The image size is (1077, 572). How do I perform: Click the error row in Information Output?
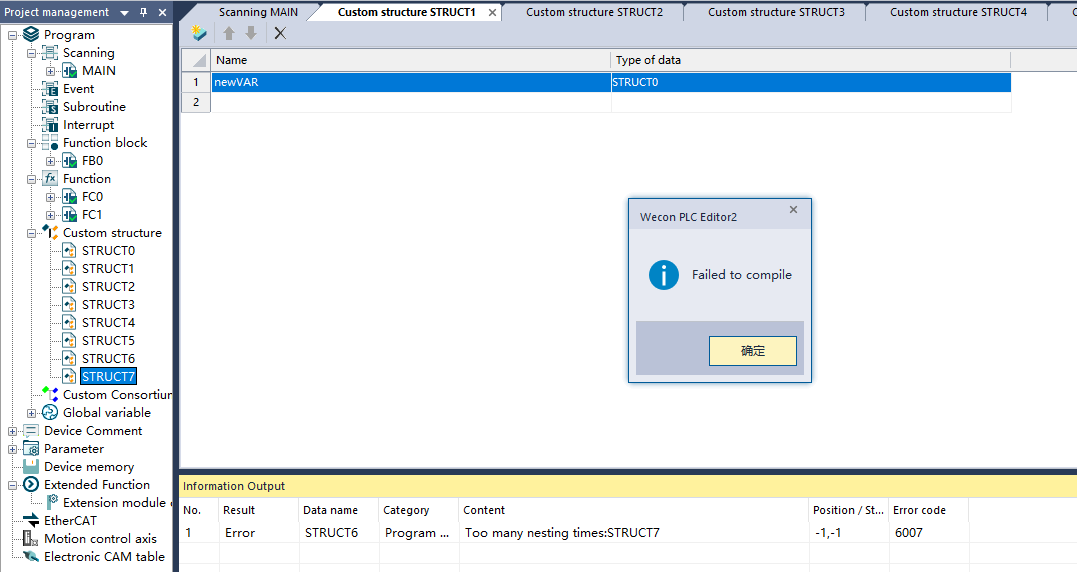tap(560, 533)
